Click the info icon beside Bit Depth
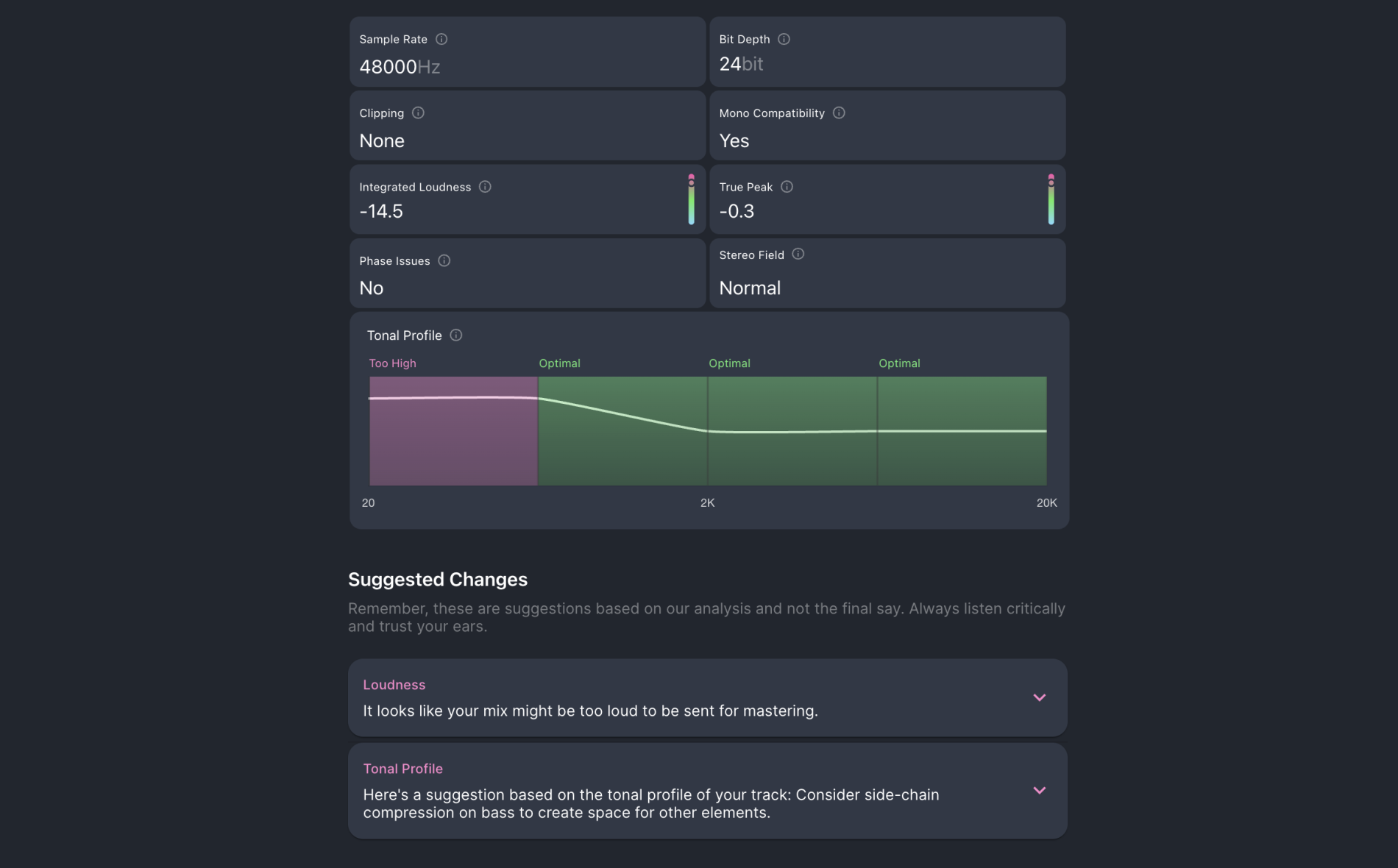Screen dimensions: 1398x868 coord(784,39)
